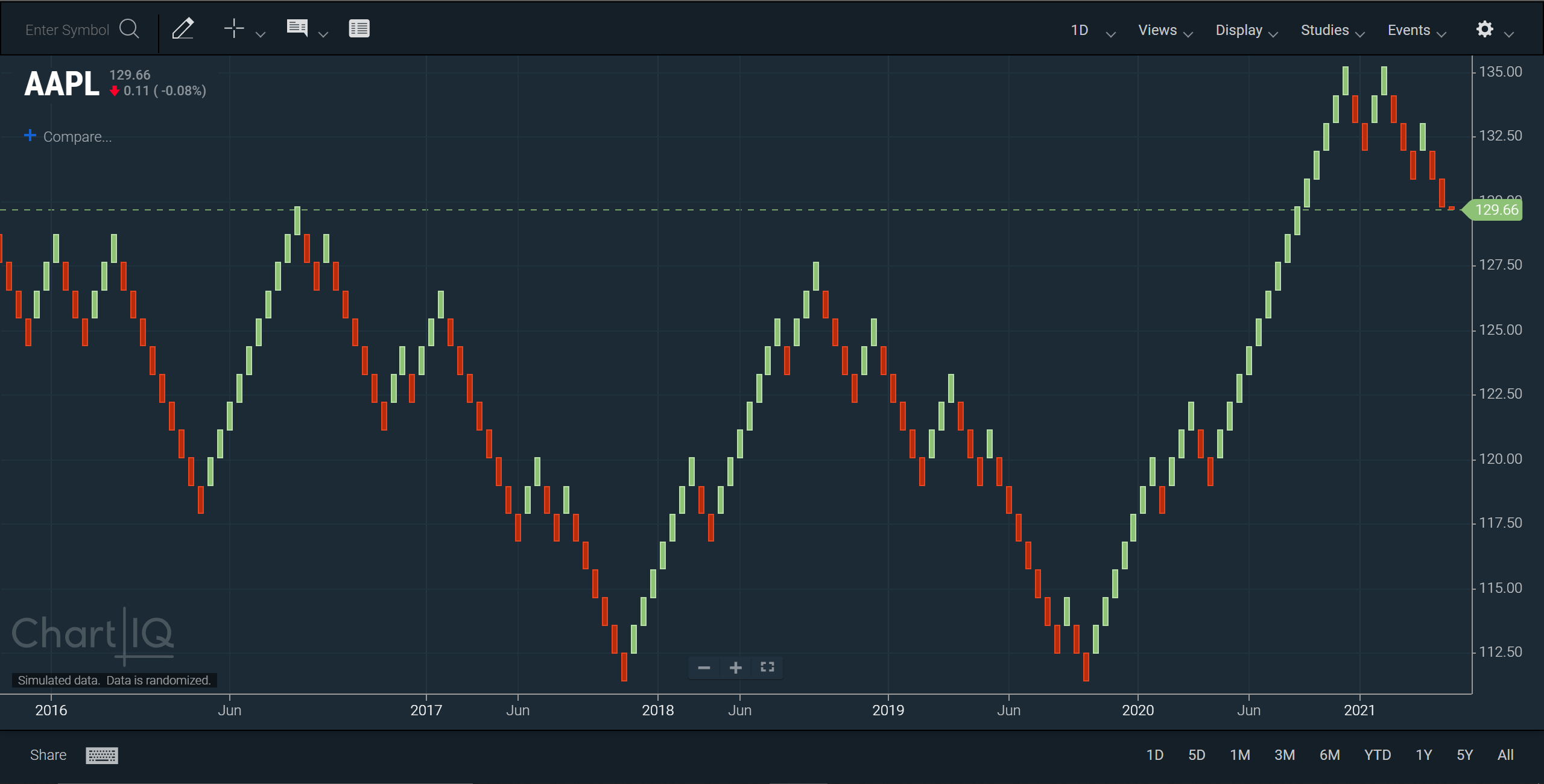
Task: Set range to 1D in footer
Action: click(1154, 755)
